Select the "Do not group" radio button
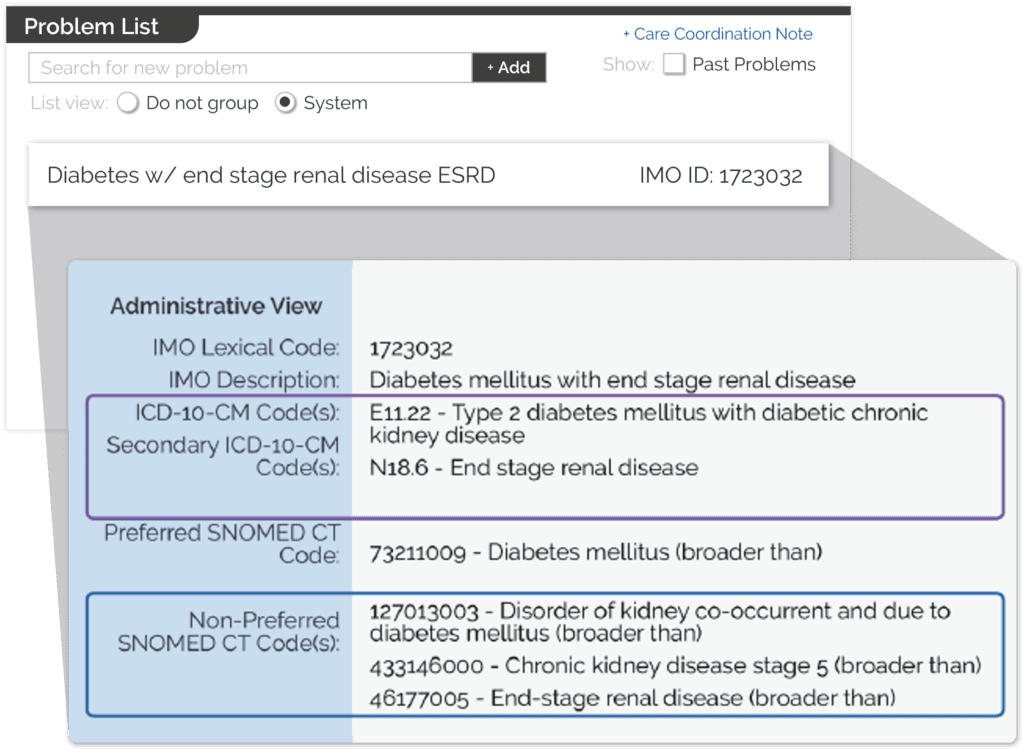Viewport: 1024px width, 751px height. [x=128, y=103]
